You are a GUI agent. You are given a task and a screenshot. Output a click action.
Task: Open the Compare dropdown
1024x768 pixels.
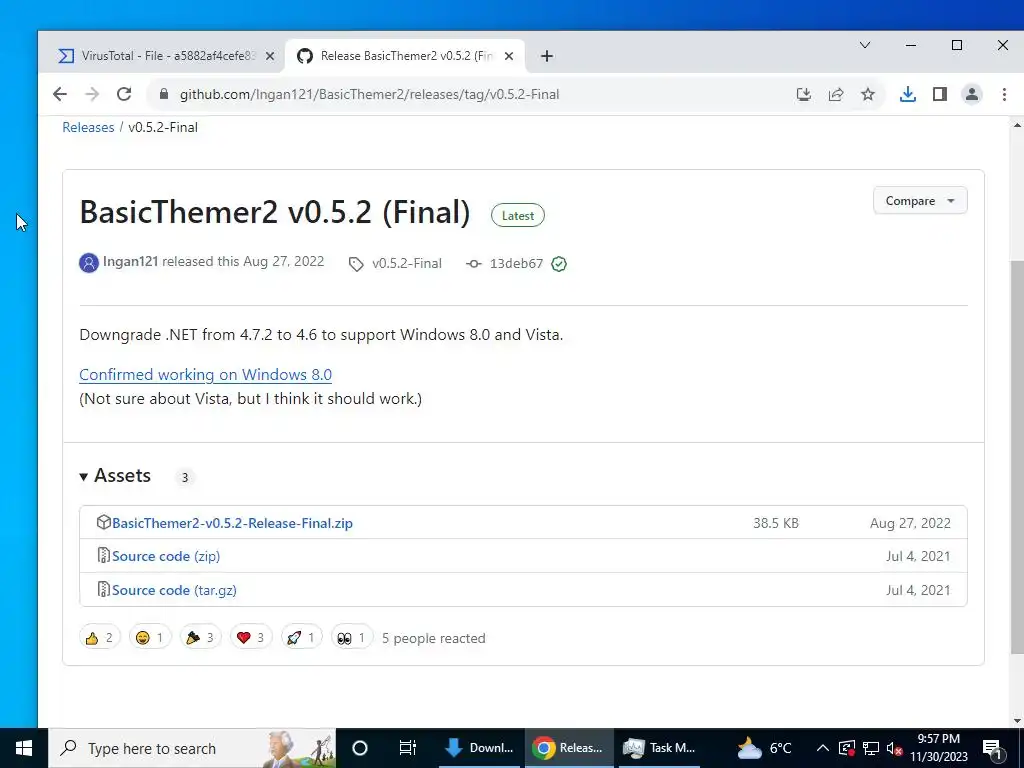(920, 200)
